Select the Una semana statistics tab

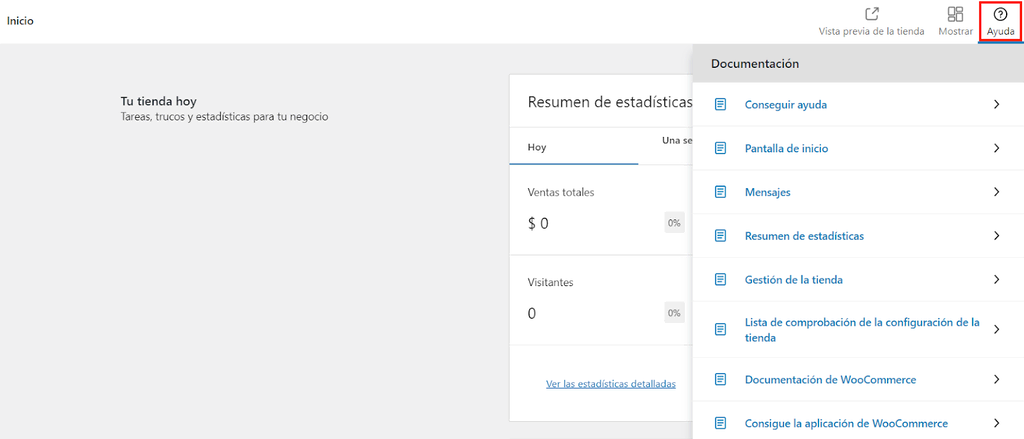[x=676, y=141]
